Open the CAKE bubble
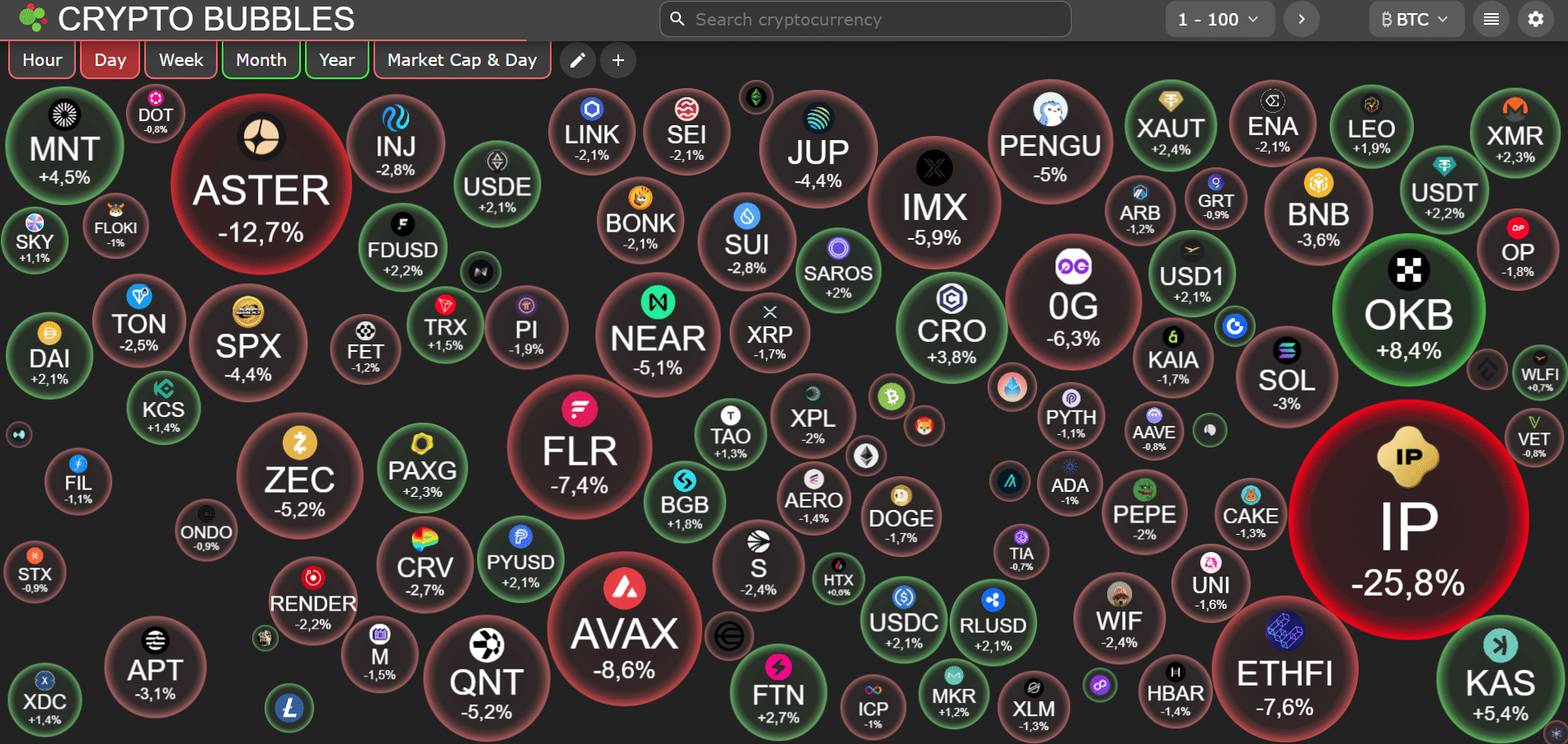 pyautogui.click(x=1251, y=513)
